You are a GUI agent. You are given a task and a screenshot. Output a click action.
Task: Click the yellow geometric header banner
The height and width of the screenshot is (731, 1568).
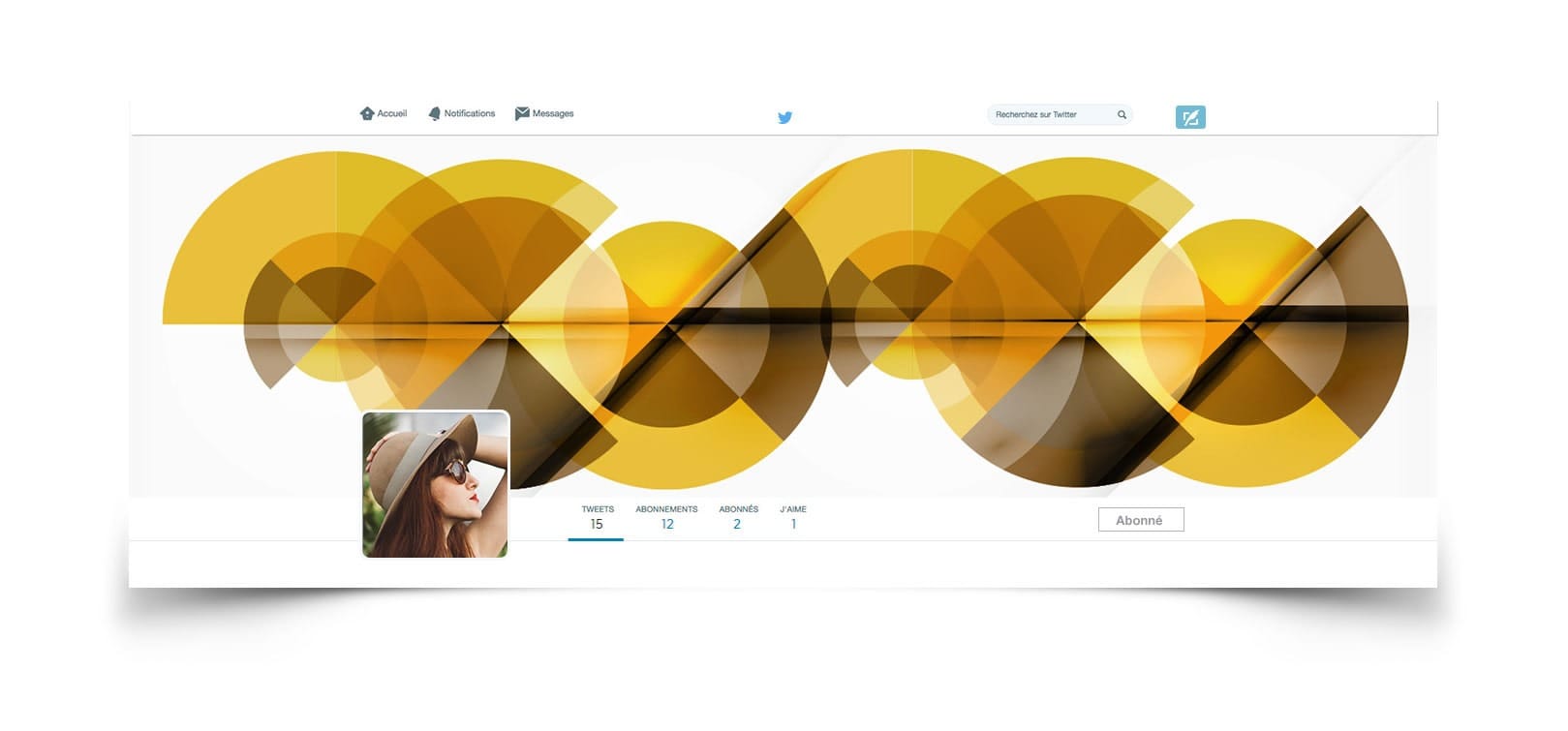pos(784,317)
